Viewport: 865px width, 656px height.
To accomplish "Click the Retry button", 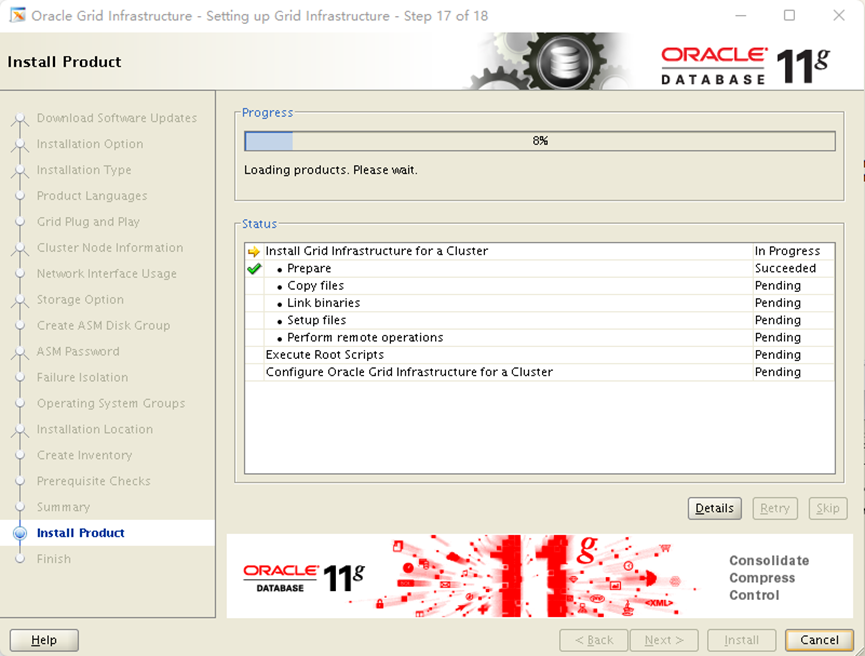I will coord(775,508).
